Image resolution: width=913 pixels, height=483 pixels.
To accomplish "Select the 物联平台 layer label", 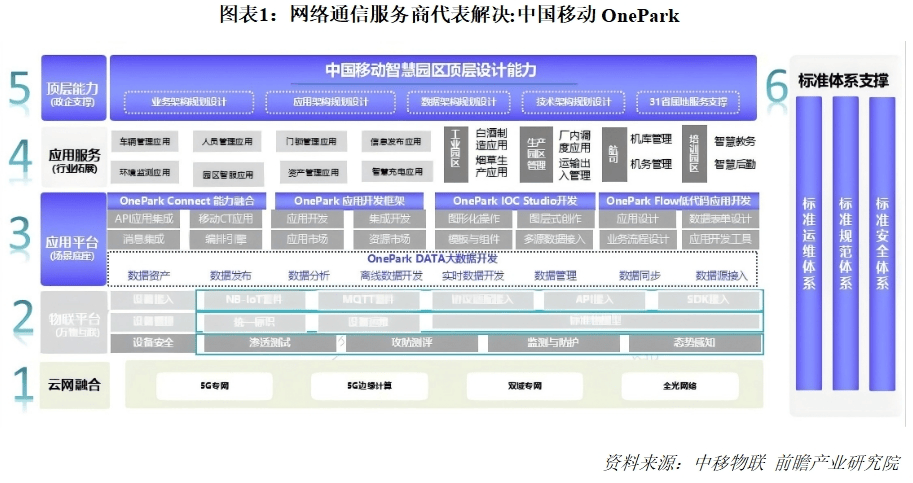I will pos(74,322).
